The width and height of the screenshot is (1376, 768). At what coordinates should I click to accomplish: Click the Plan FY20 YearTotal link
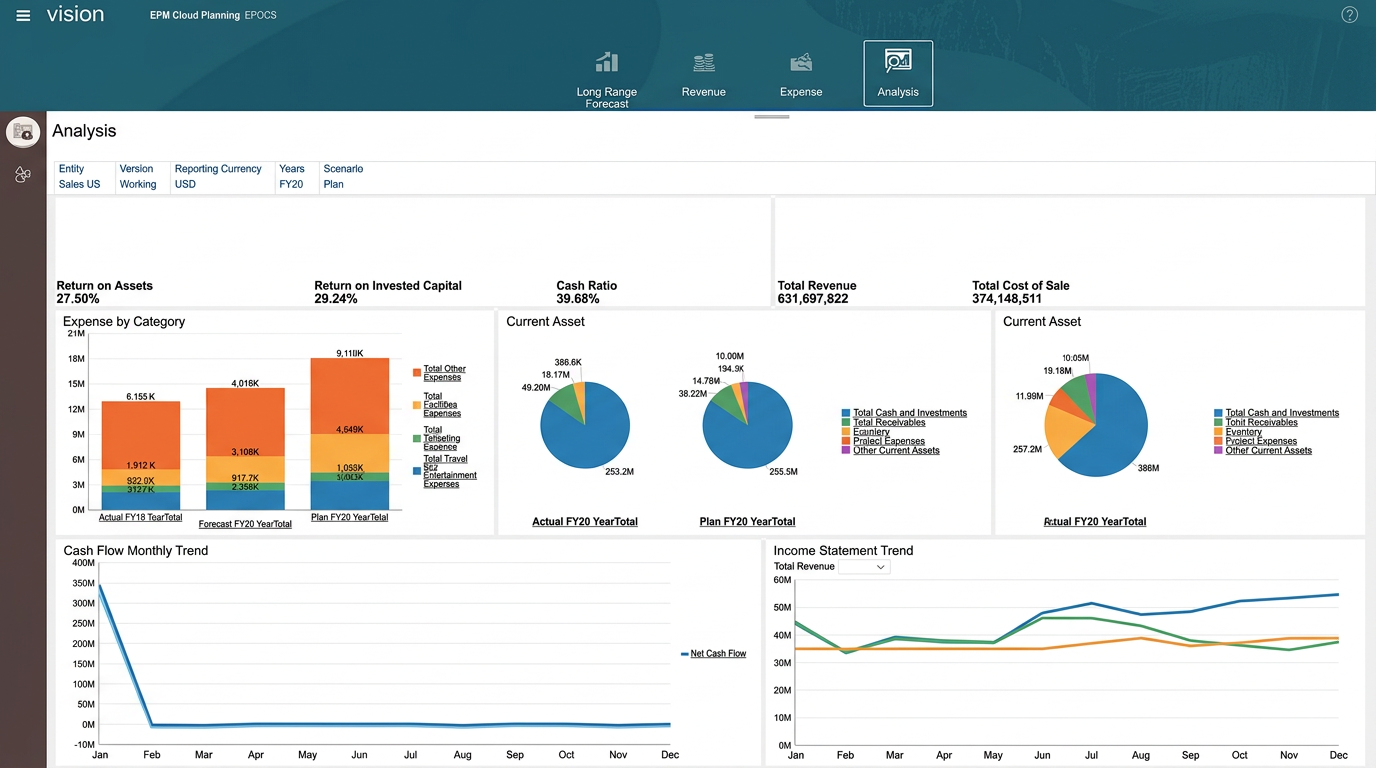746,521
